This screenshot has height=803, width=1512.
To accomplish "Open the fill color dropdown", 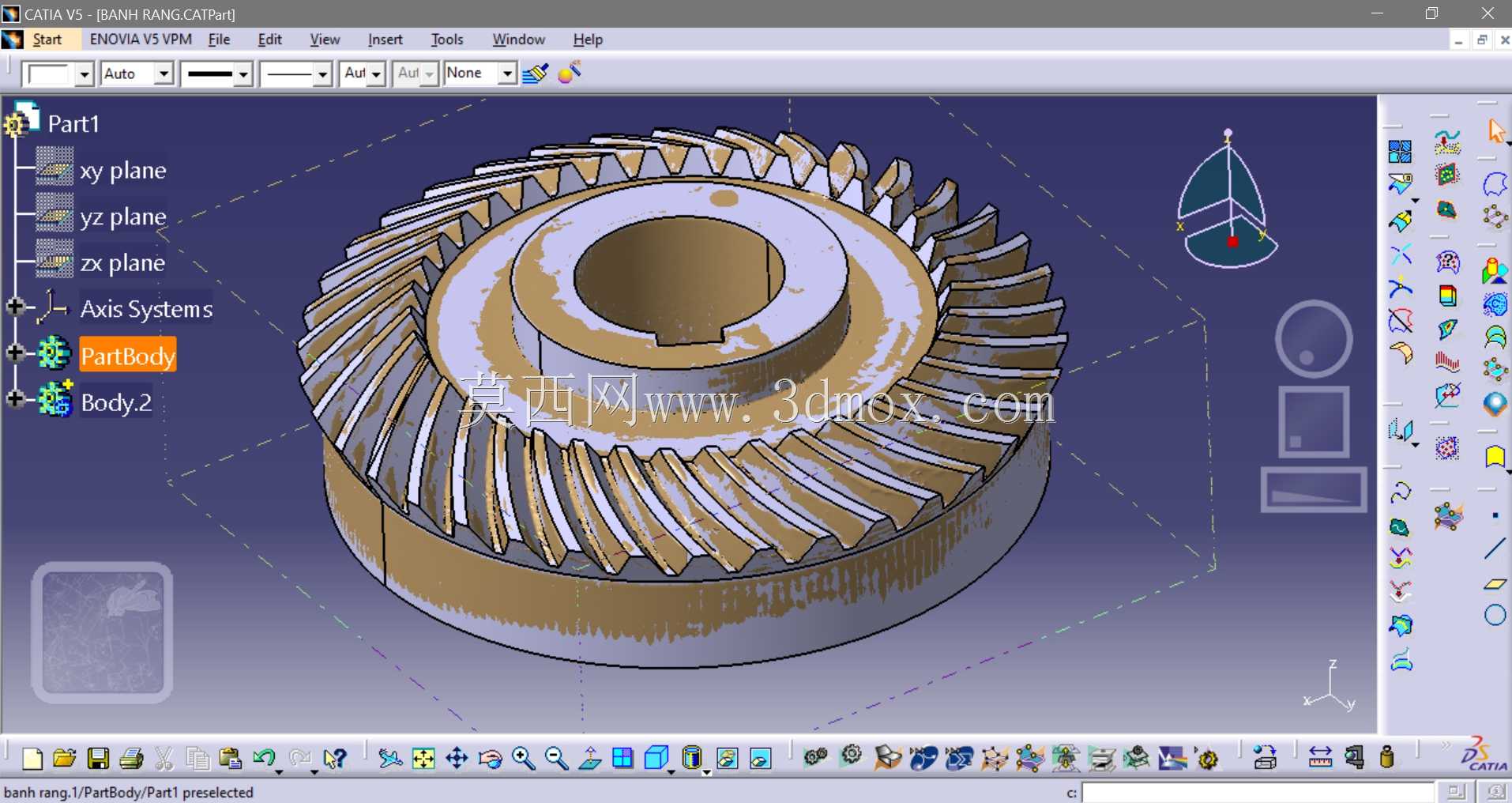I will pos(85,74).
